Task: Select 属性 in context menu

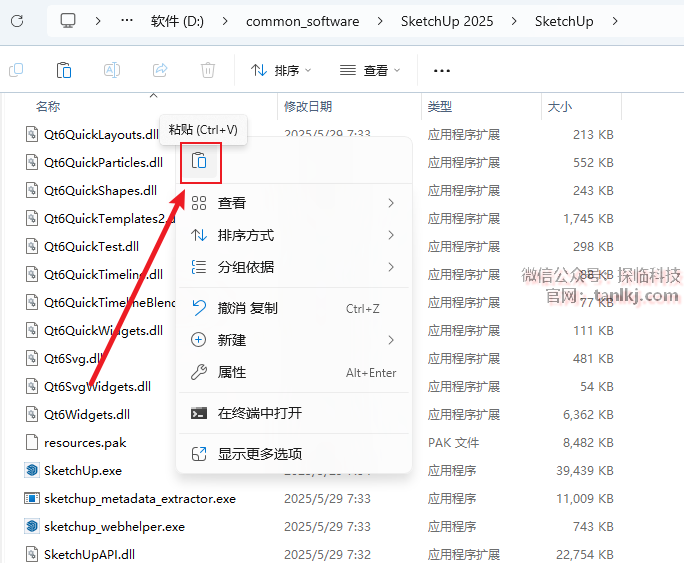Action: pyautogui.click(x=294, y=372)
